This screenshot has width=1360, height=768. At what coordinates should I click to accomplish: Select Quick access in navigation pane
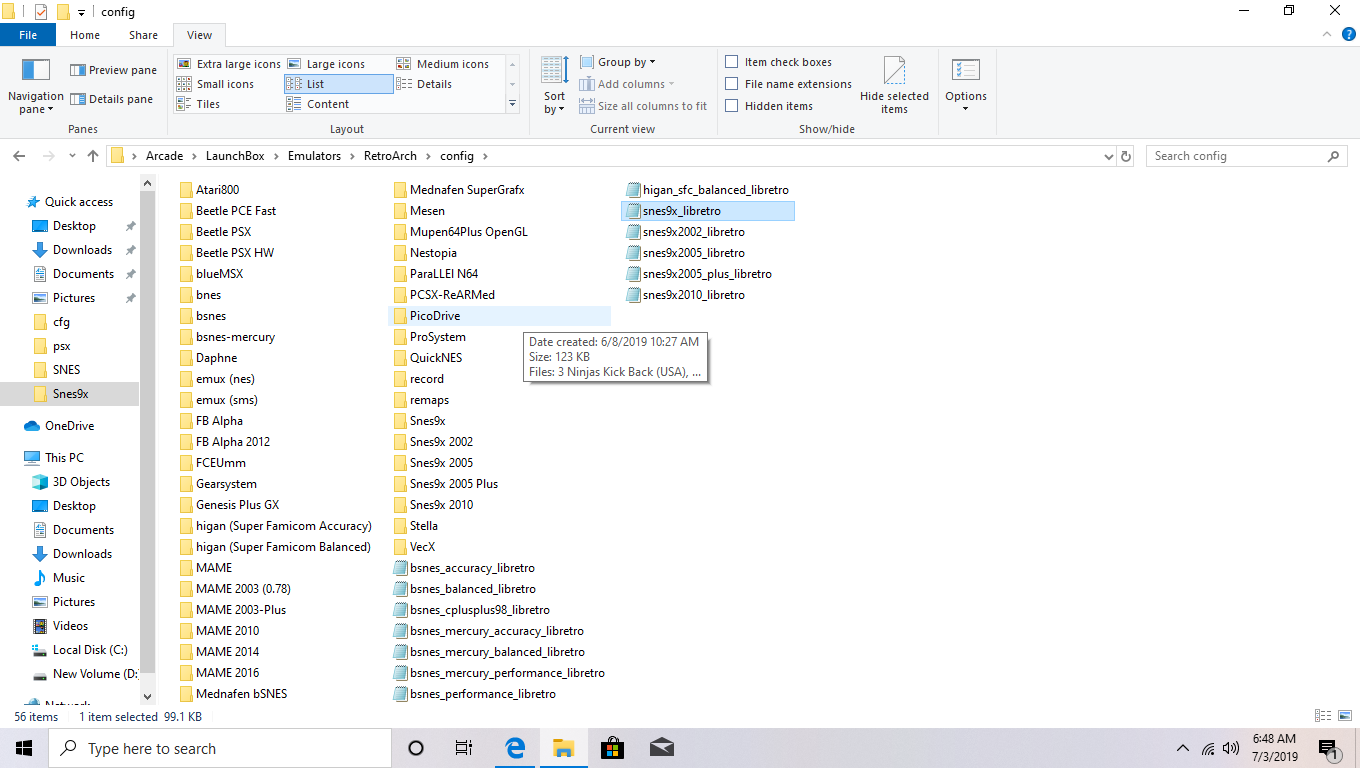point(79,202)
